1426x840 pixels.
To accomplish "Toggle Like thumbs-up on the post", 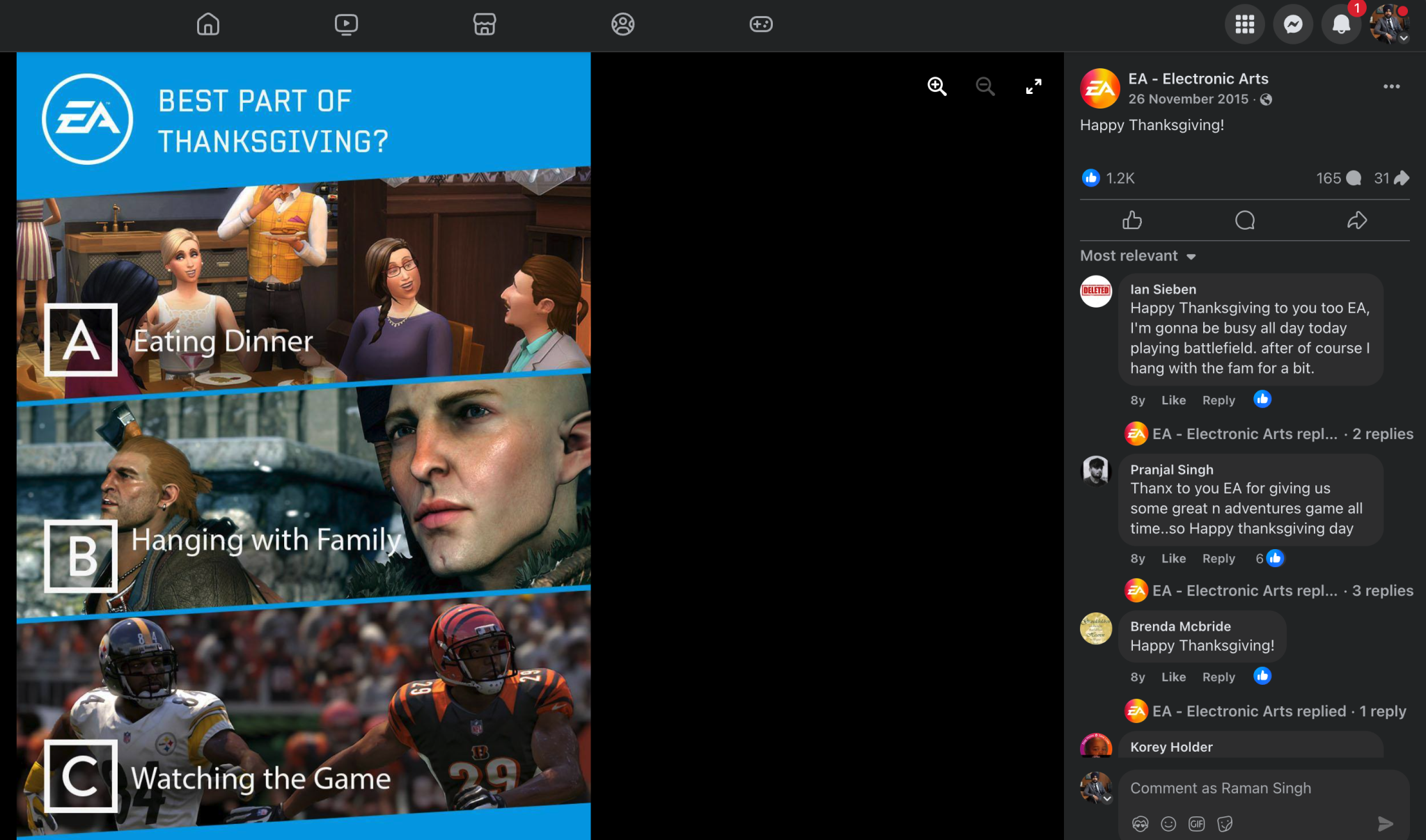I will [1132, 221].
